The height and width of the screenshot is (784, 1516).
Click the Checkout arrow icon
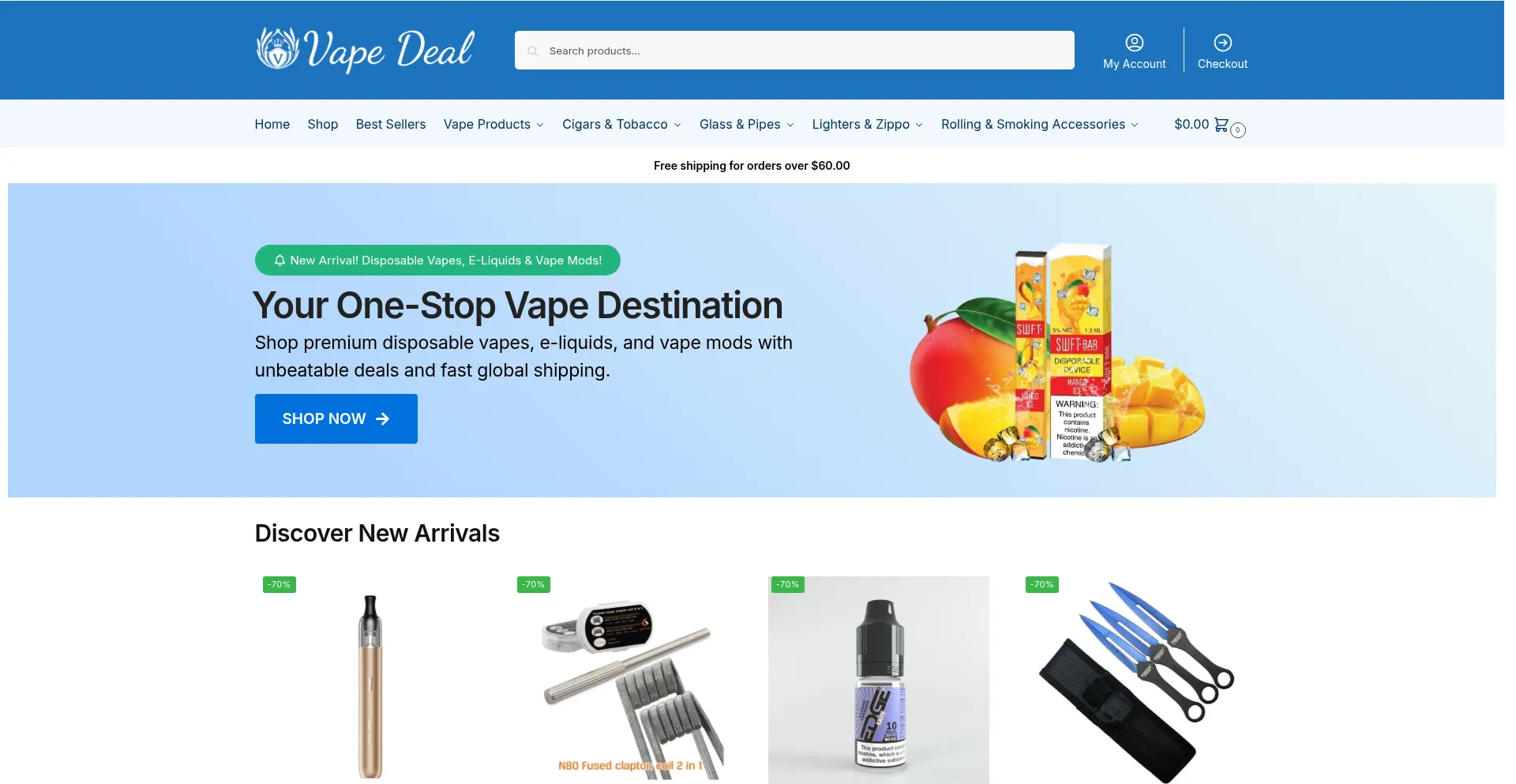pyautogui.click(x=1222, y=43)
